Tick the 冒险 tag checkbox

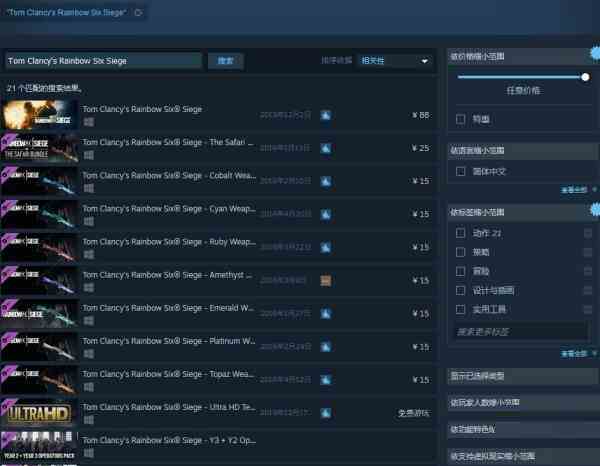[461, 271]
